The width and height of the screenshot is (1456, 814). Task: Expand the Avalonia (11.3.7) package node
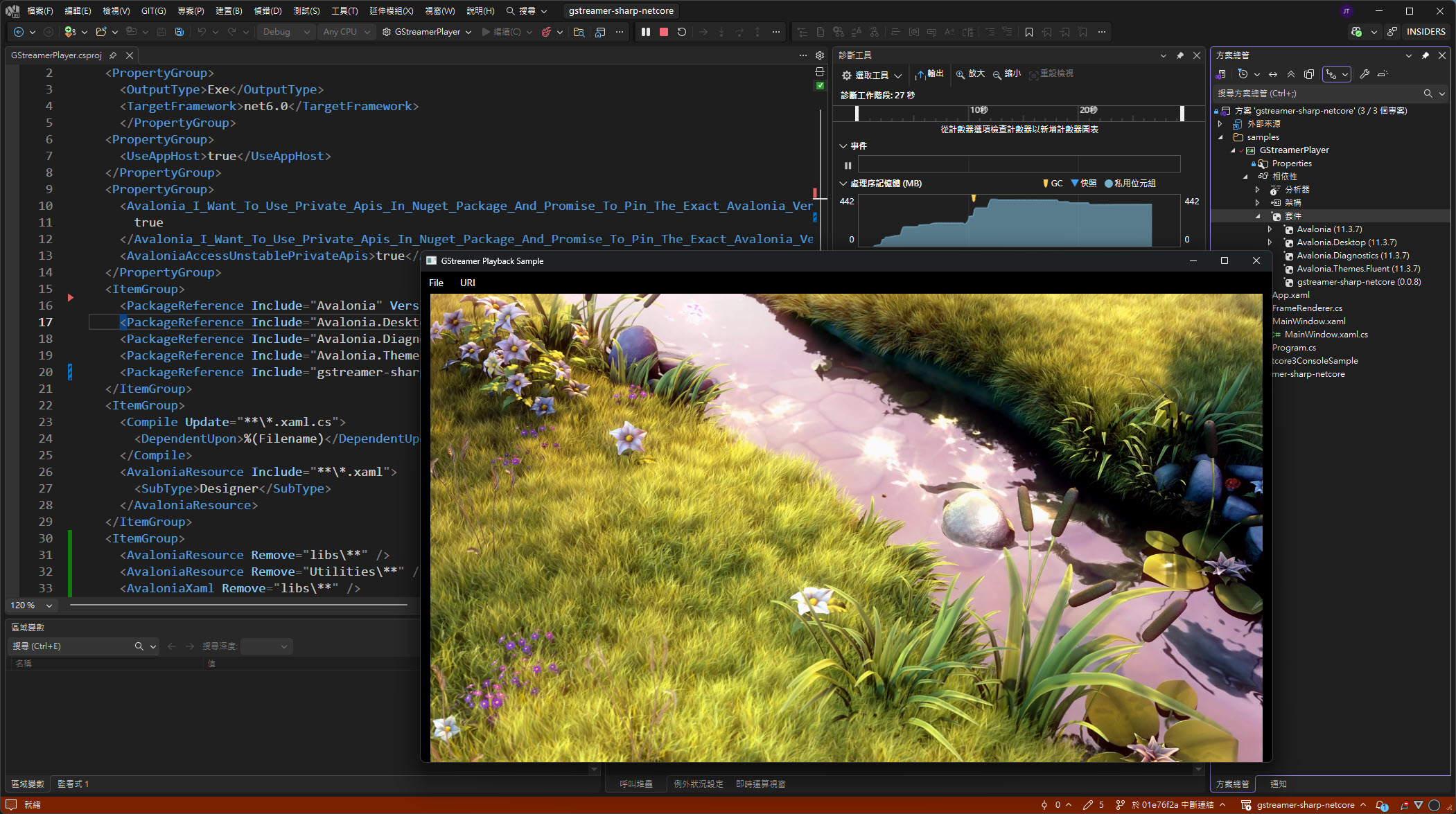(1270, 229)
